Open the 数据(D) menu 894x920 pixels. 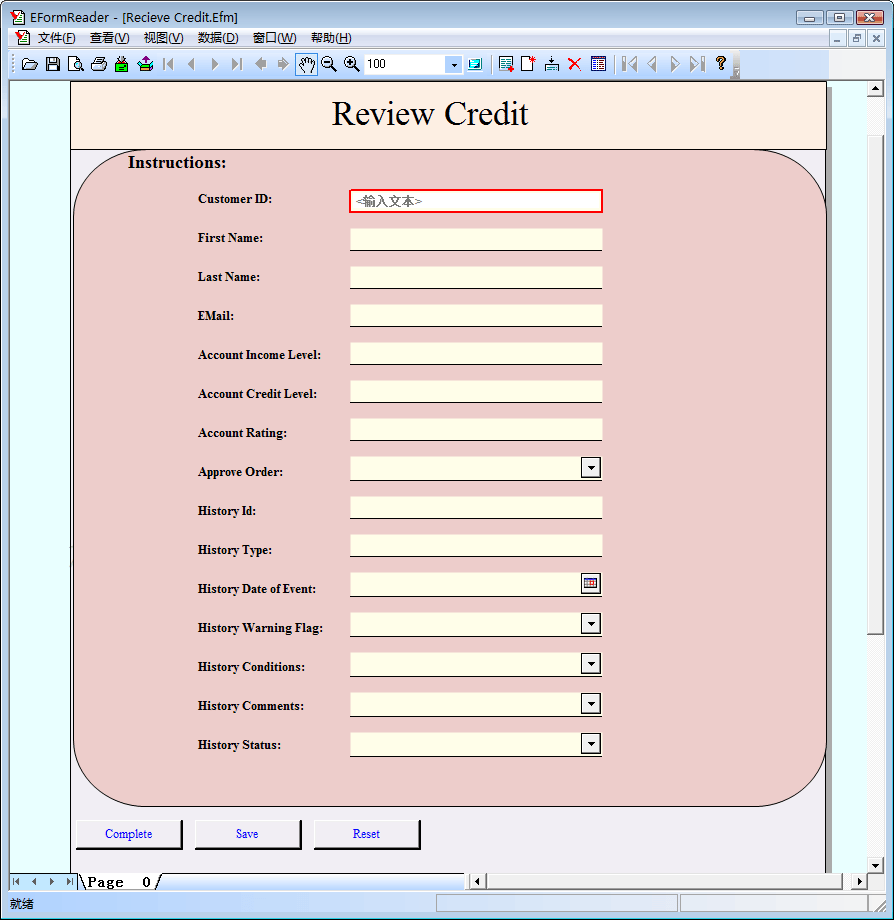point(218,38)
